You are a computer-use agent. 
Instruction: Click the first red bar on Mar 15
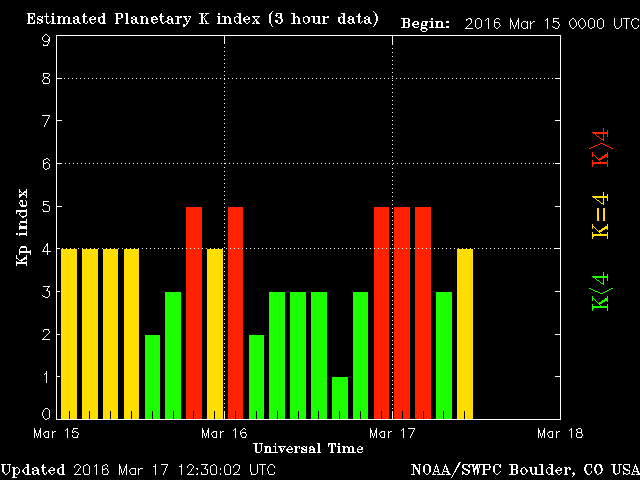click(x=194, y=312)
